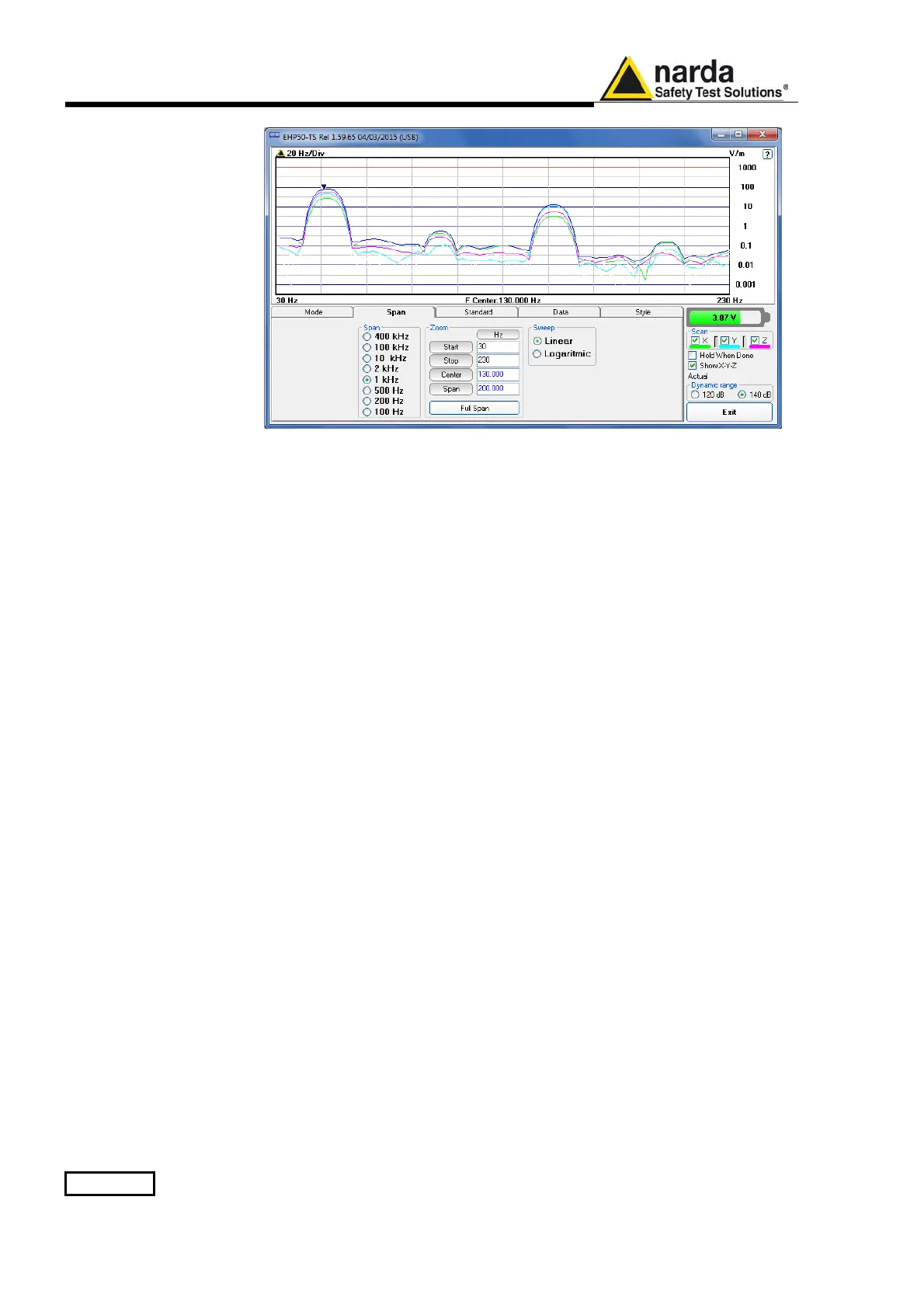Viewport: 924px width, 1308px height.
Task: Click the Actual label
Action: (698, 377)
